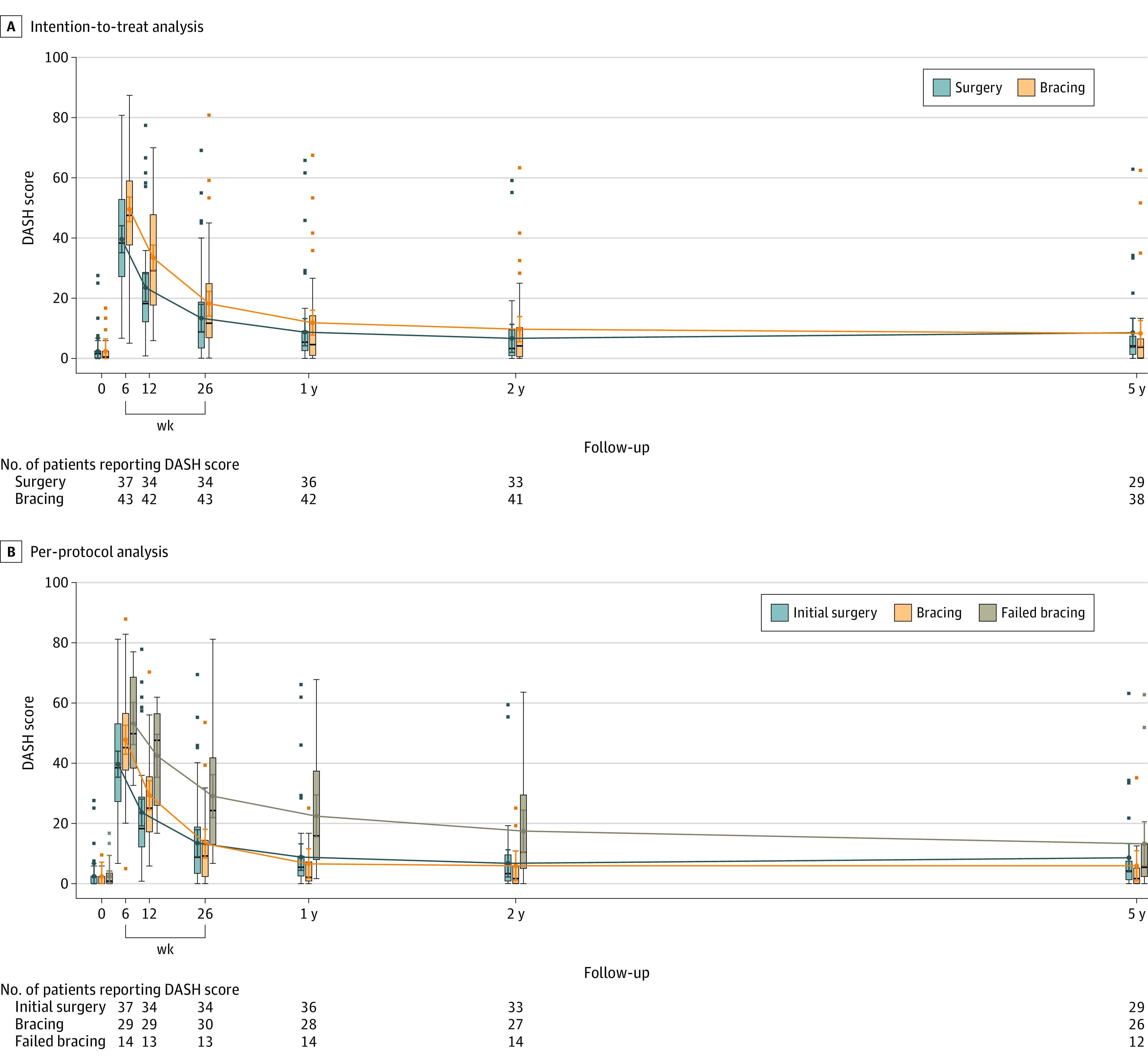
Task: Click the 'Bracing' legend label in panel A
Action: point(1062,88)
